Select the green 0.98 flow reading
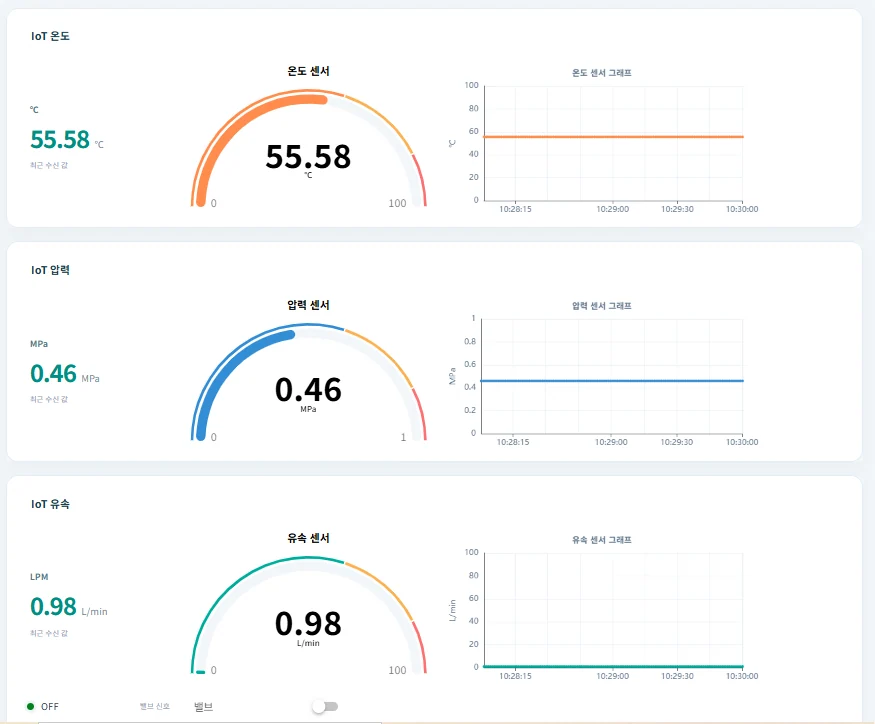 [x=53, y=607]
